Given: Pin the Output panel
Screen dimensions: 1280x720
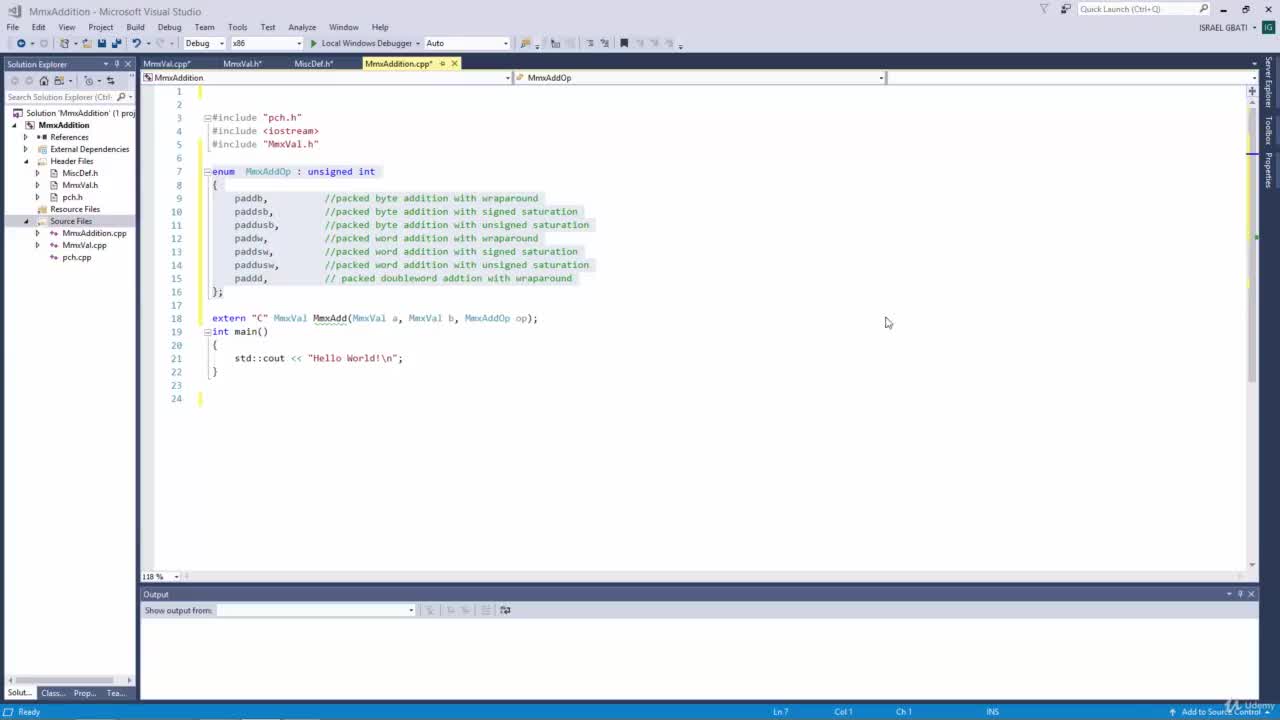Looking at the screenshot, I should (x=1240, y=594).
